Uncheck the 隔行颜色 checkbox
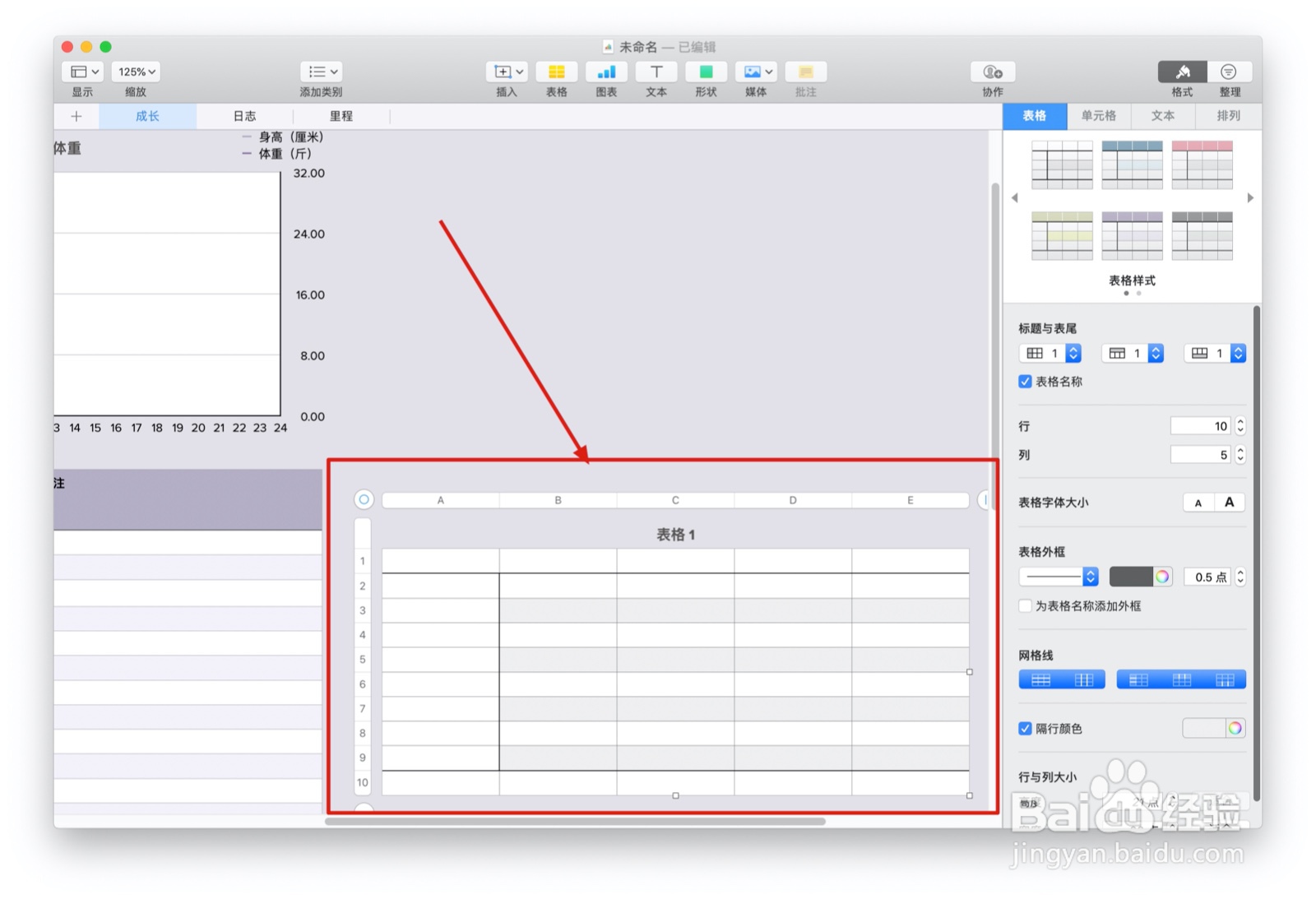The image size is (1316, 899). [x=1025, y=729]
